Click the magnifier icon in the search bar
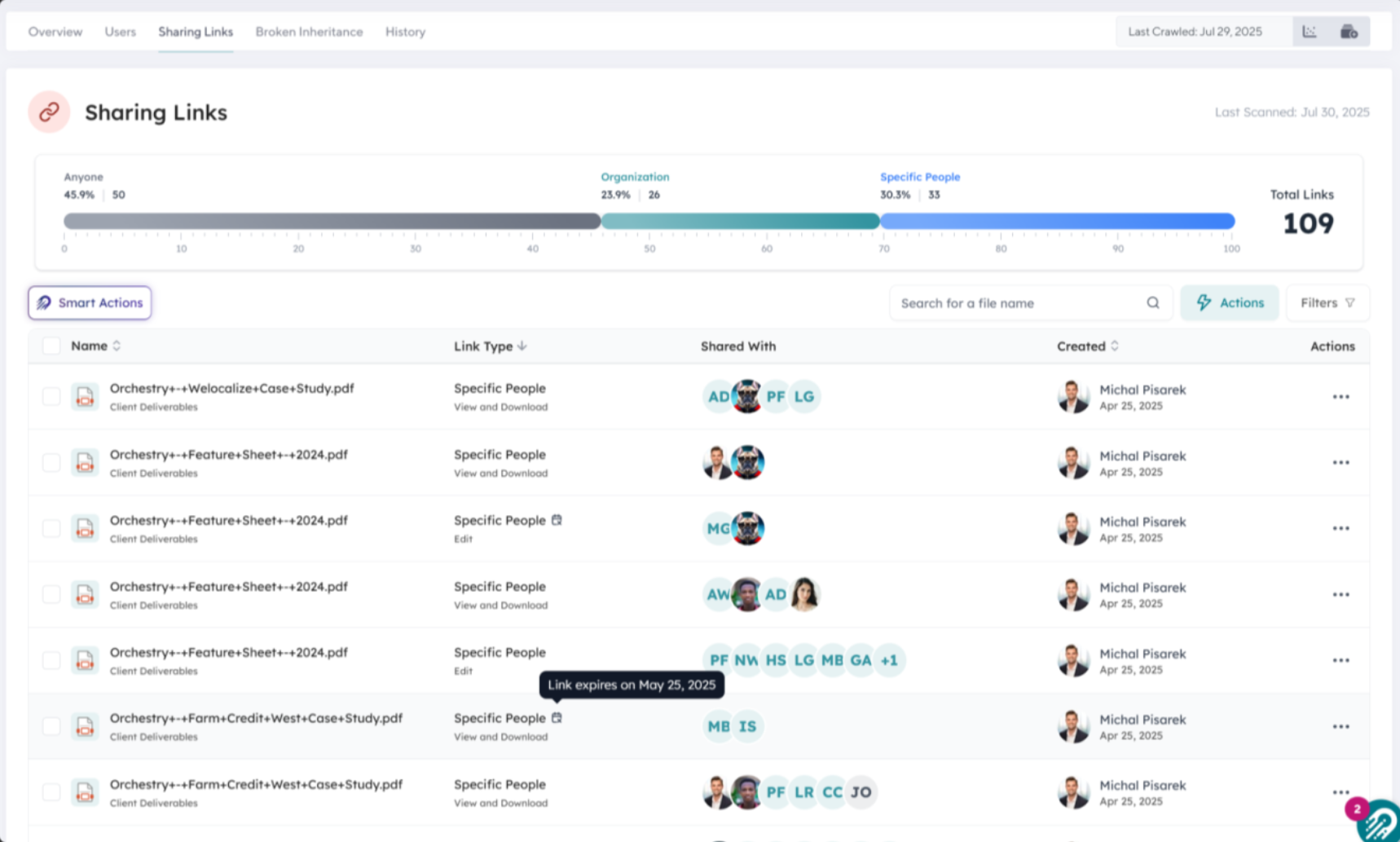Viewport: 1400px width, 842px height. tap(1153, 302)
